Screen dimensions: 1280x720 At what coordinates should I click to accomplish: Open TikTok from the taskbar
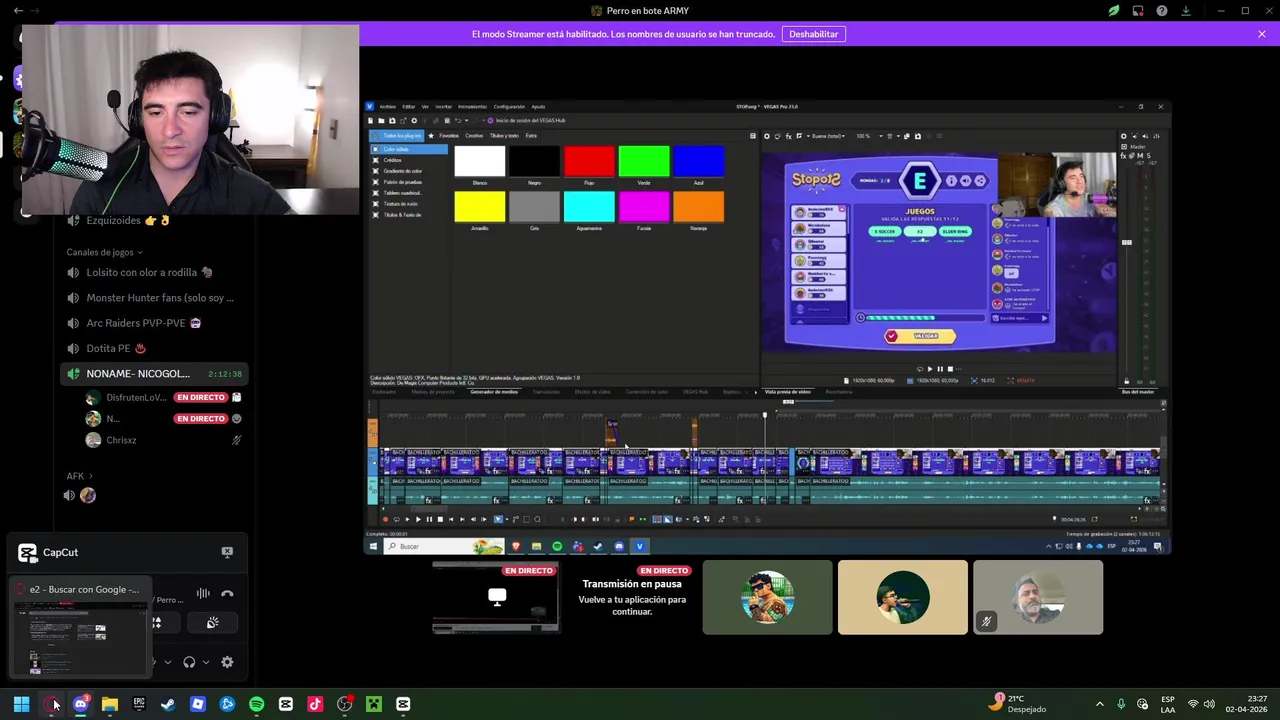(x=315, y=704)
